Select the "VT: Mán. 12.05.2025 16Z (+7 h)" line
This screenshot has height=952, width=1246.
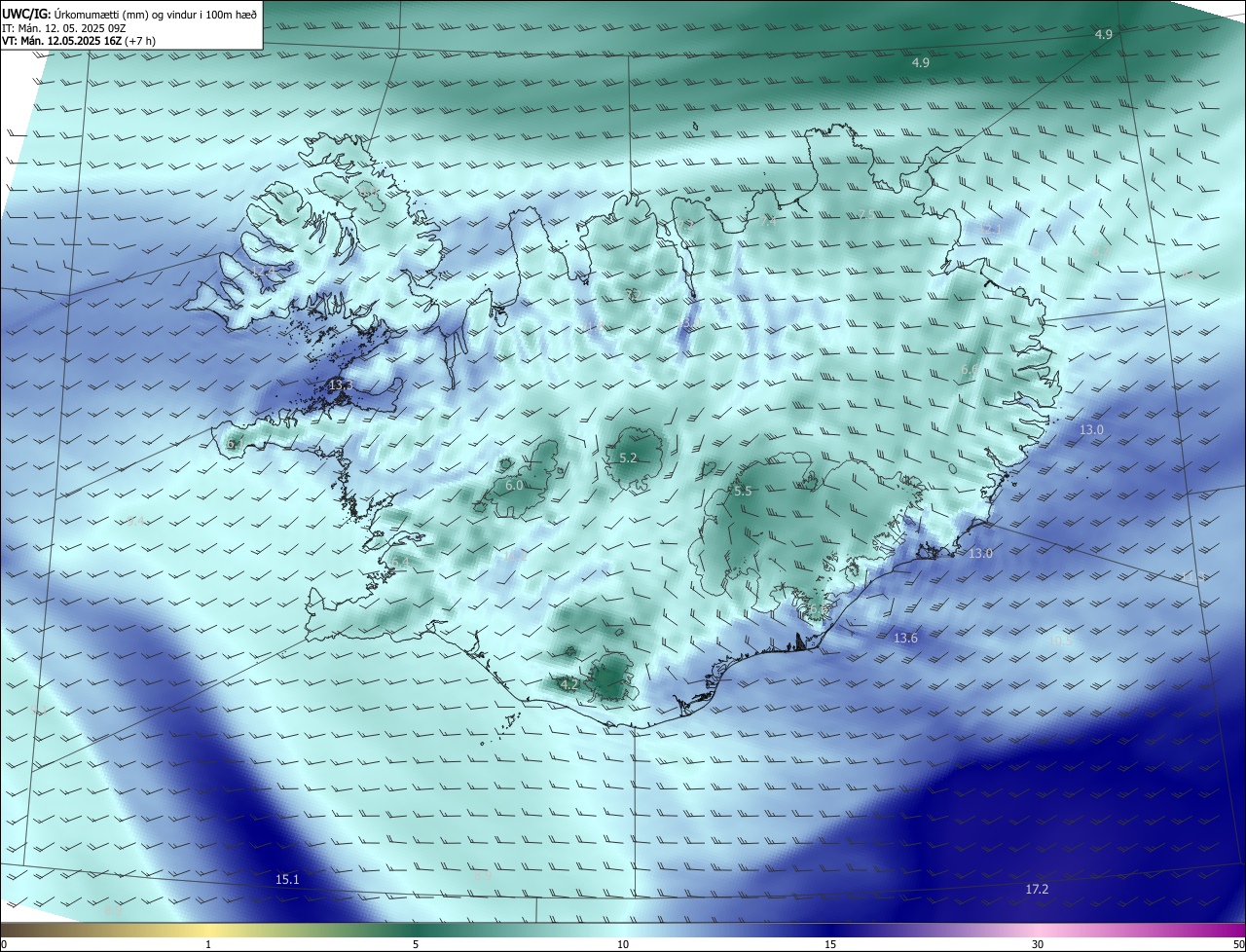coord(79,41)
